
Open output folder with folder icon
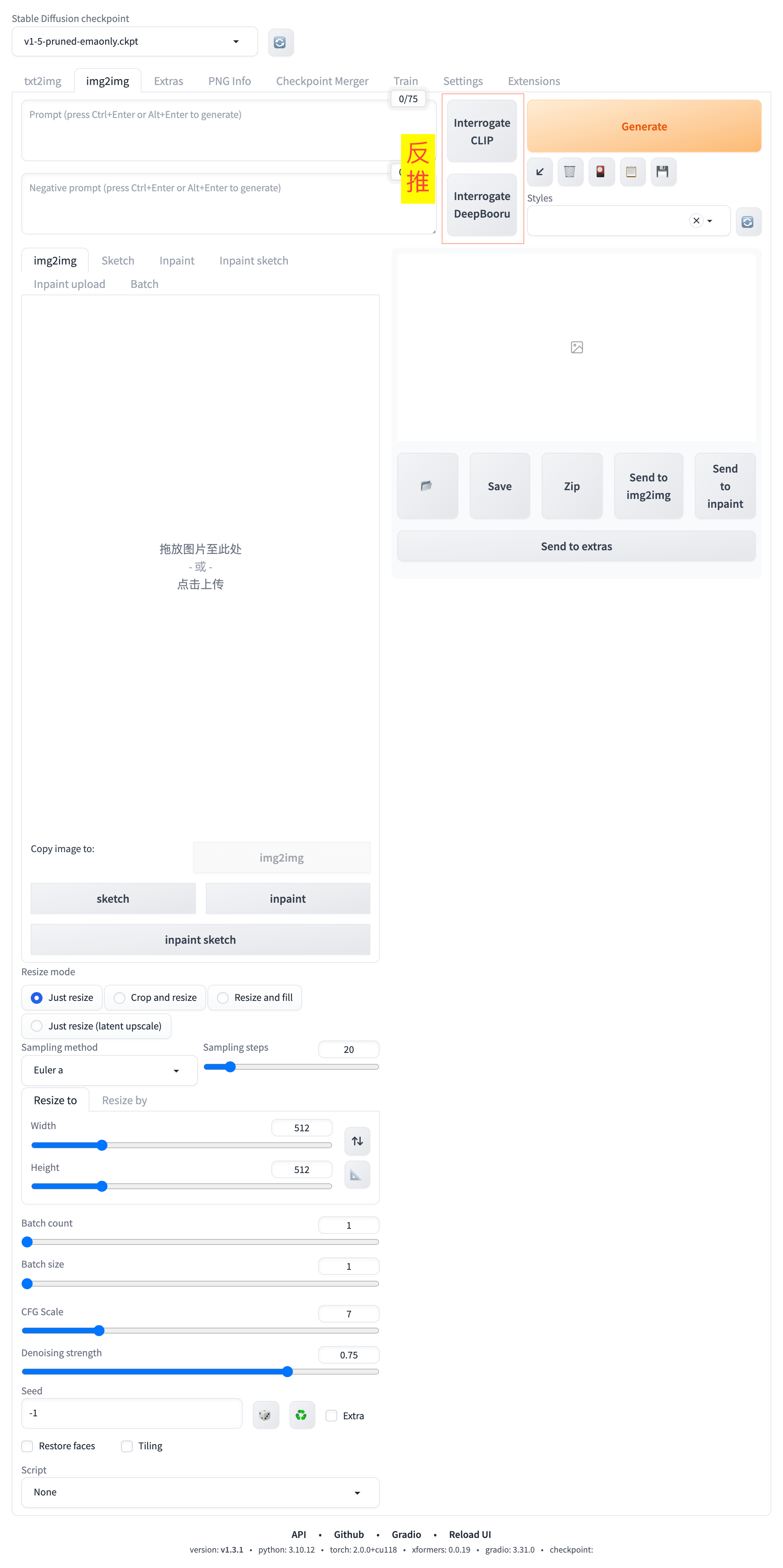click(x=427, y=486)
